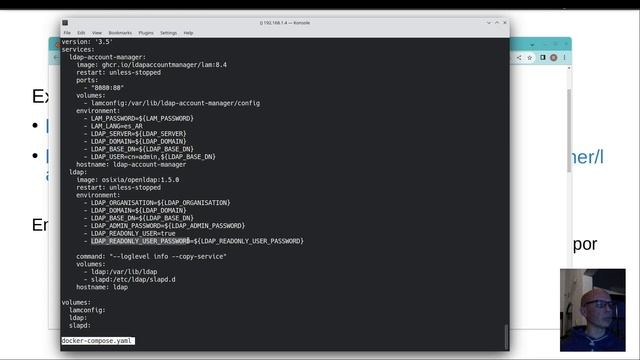This screenshot has width=640, height=360.
Task: Open the browser three-dot menu
Action: click(564, 58)
